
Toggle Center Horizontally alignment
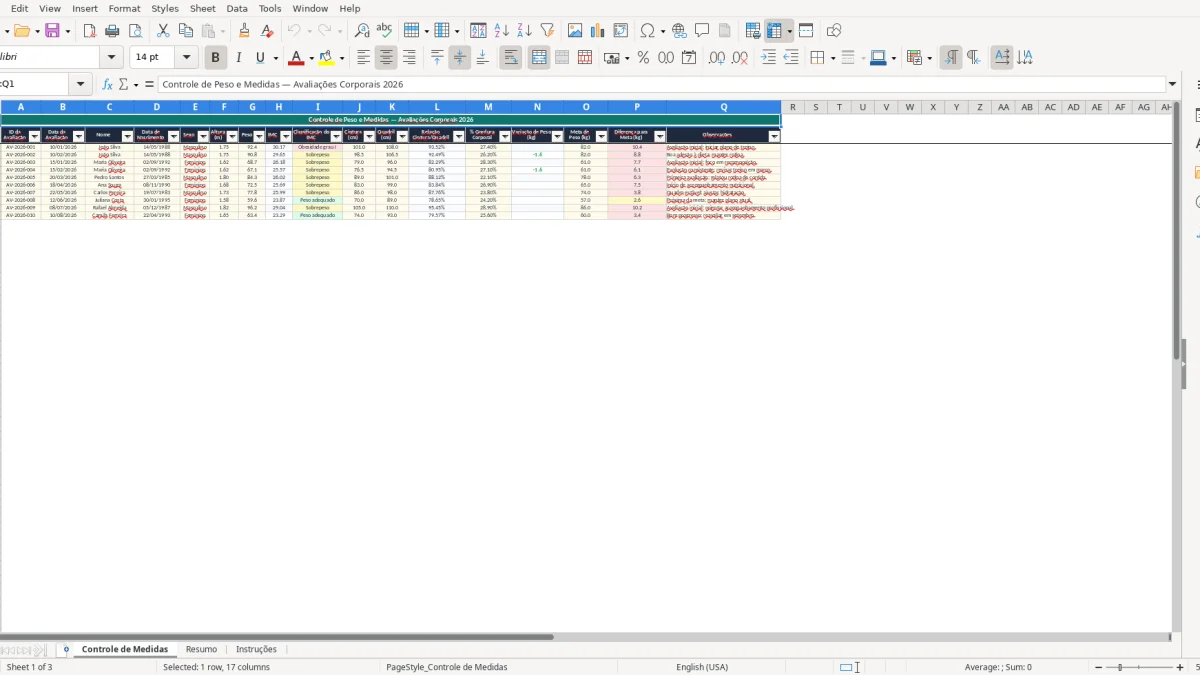pyautogui.click(x=386, y=58)
